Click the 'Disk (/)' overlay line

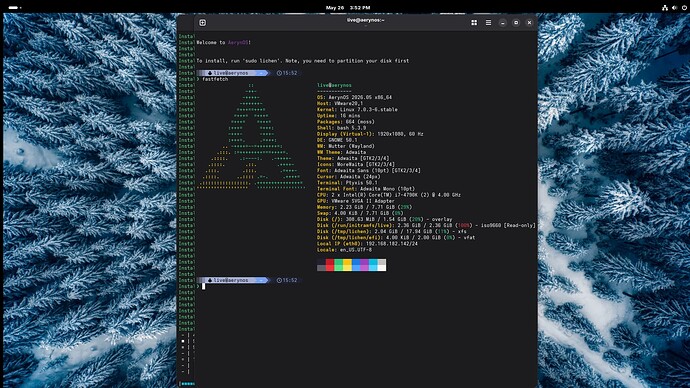[x=385, y=219]
